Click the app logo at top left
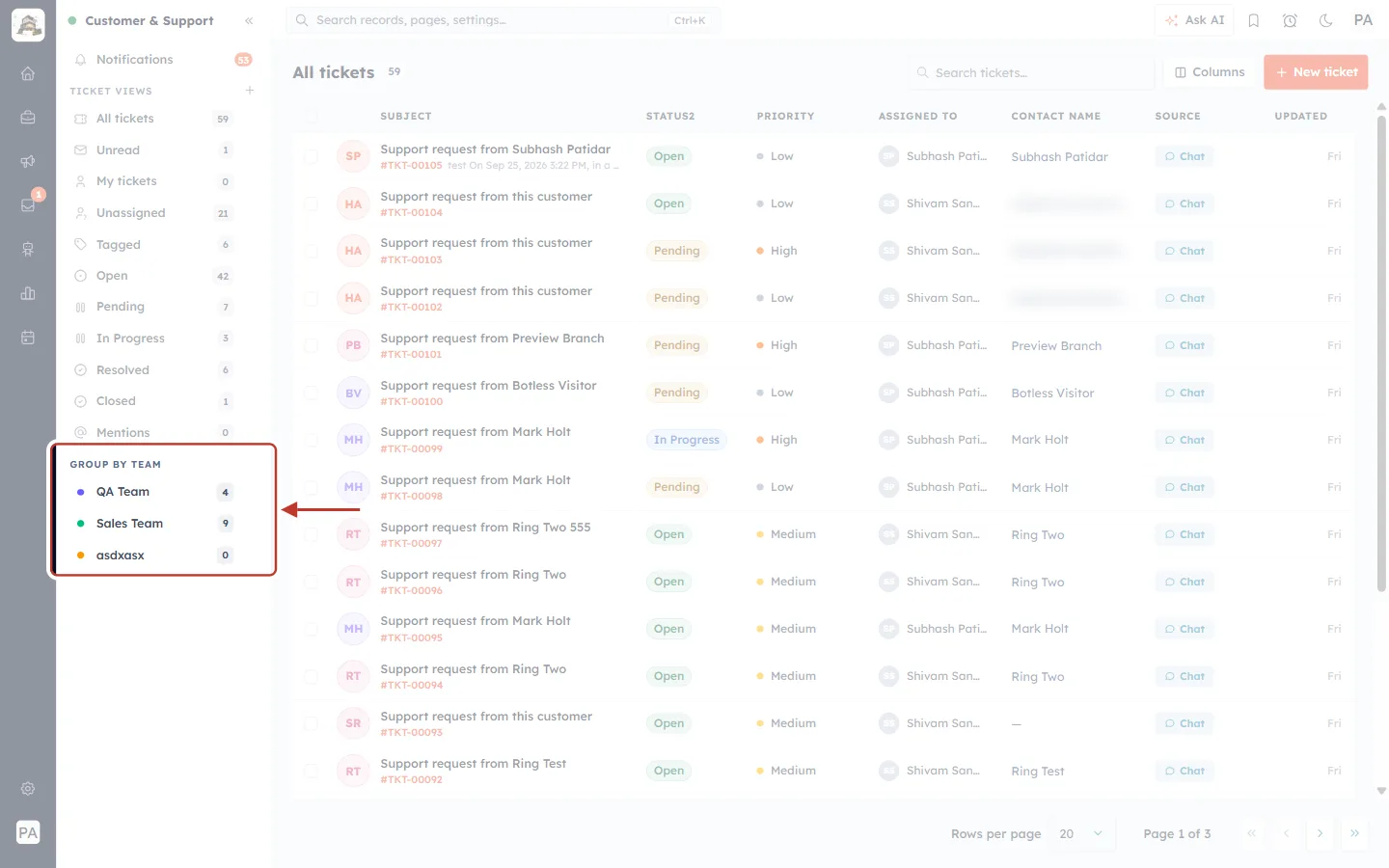The height and width of the screenshot is (868, 1389). click(x=28, y=25)
